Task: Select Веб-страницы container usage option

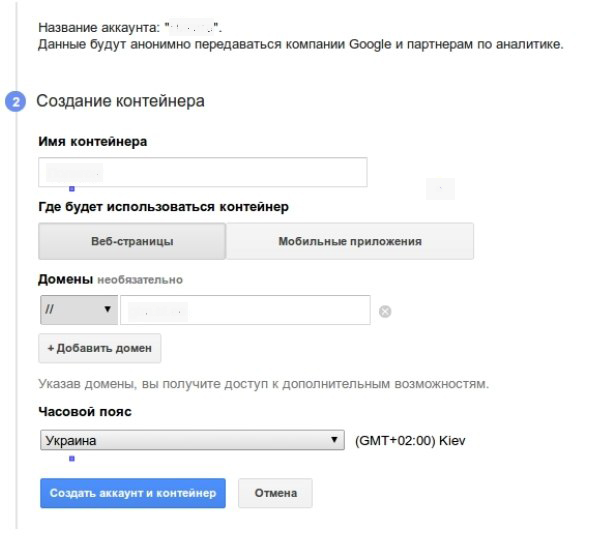Action: pos(132,241)
